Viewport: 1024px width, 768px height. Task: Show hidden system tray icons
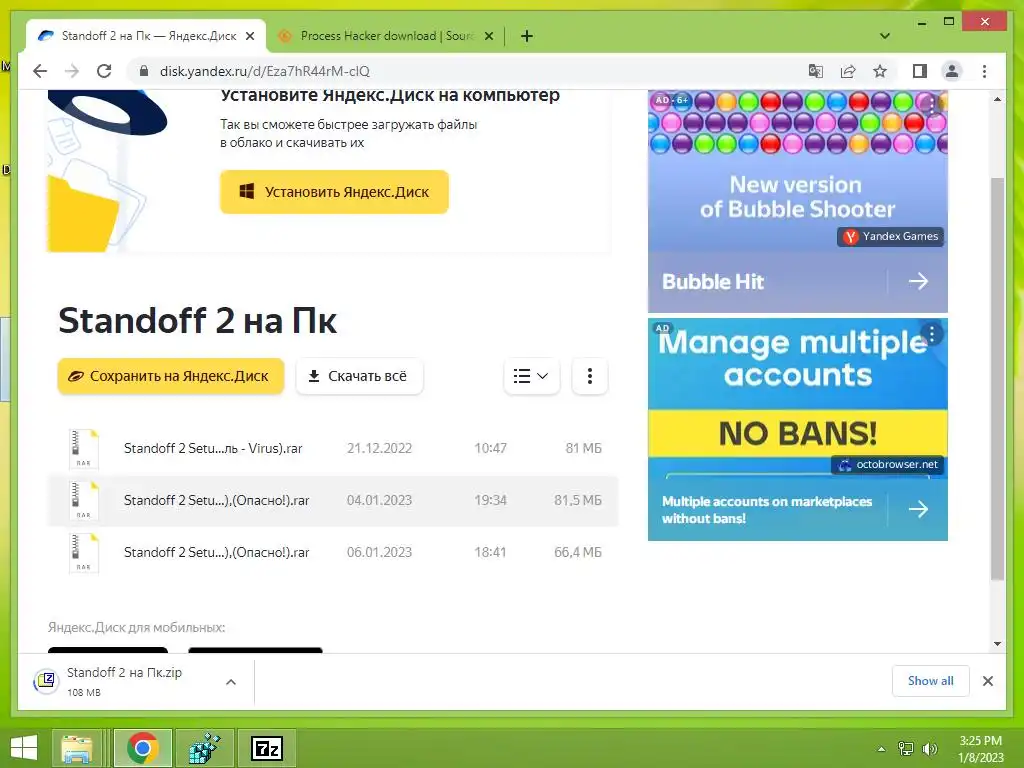[882, 749]
